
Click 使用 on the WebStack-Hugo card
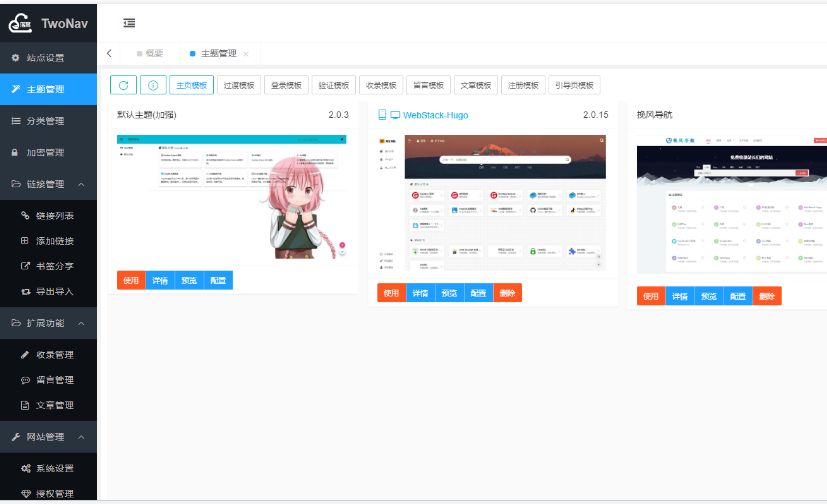[391, 293]
